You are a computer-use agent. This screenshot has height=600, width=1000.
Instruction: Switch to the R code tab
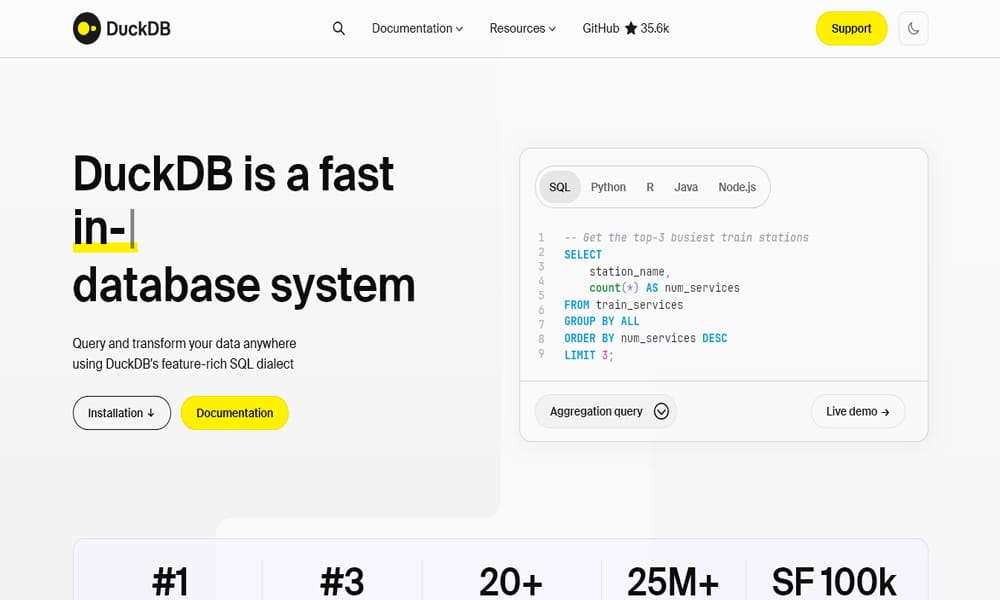[650, 187]
